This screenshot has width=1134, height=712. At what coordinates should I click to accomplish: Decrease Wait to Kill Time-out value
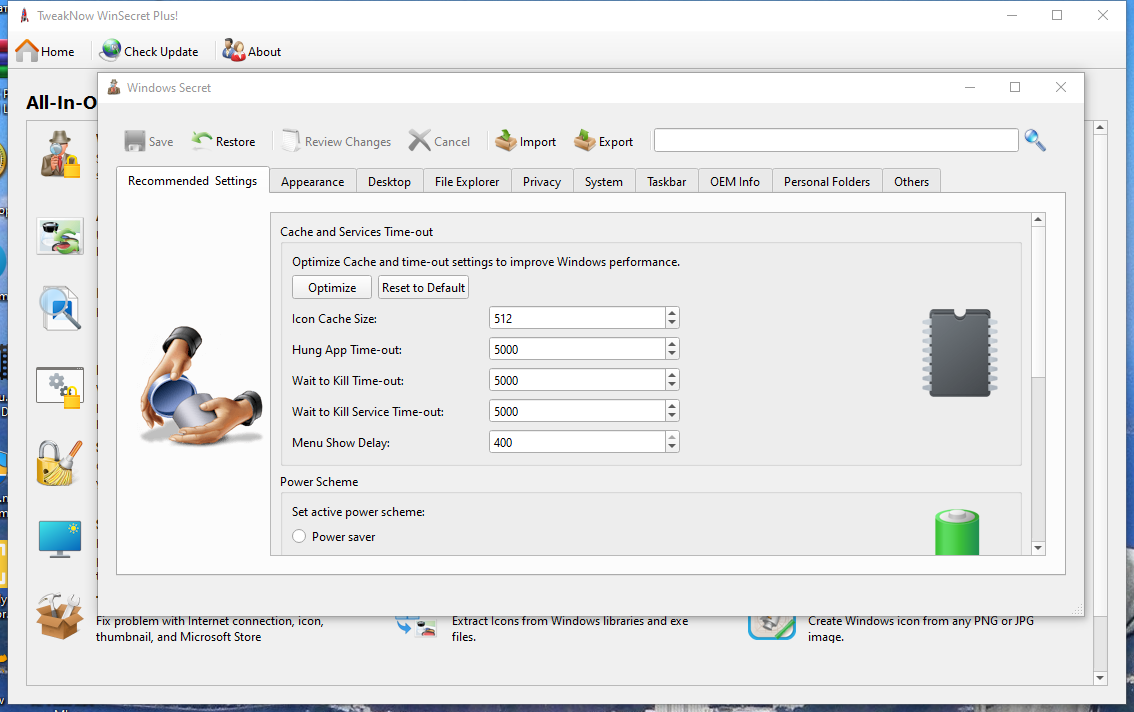pyautogui.click(x=672, y=386)
